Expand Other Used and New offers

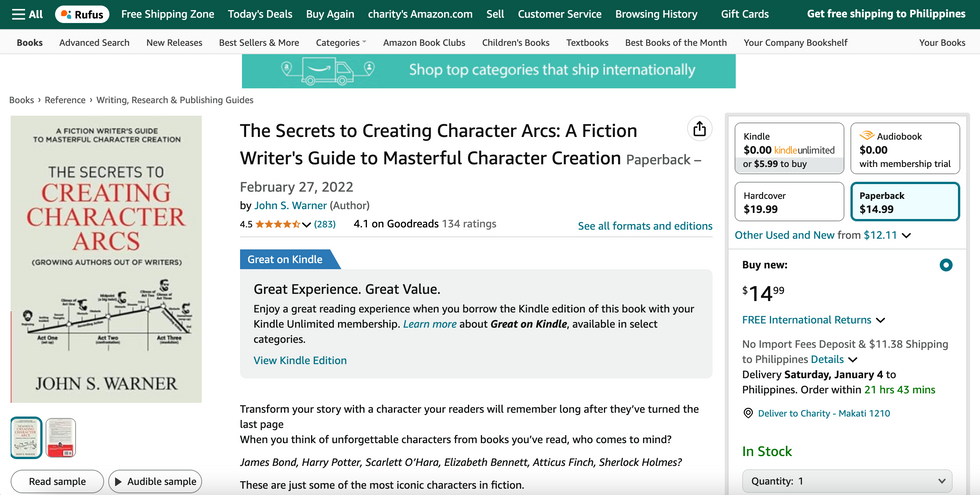point(823,235)
